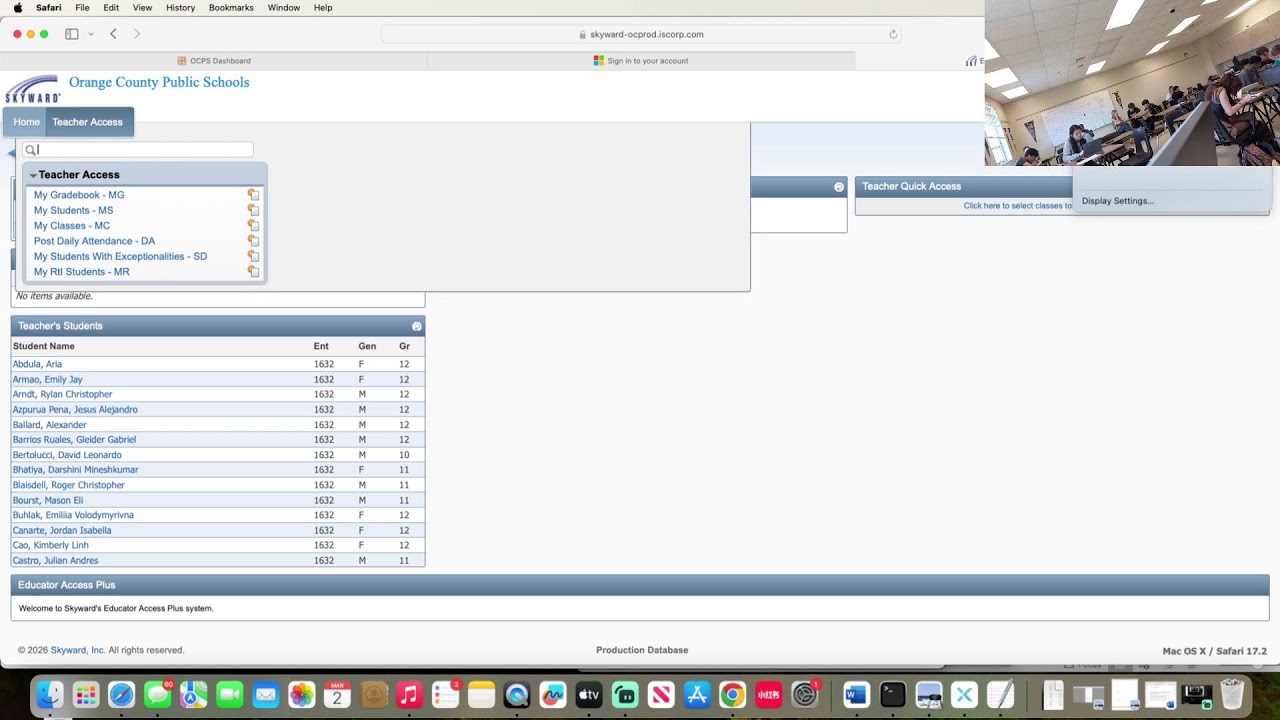Click the Skyward logo

[x=32, y=89]
